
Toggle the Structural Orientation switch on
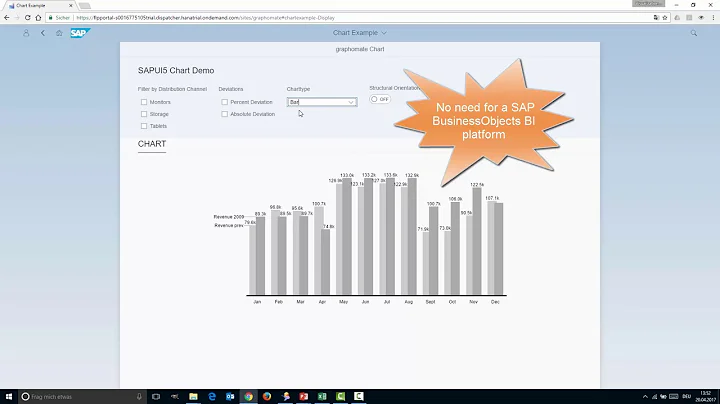(x=380, y=99)
